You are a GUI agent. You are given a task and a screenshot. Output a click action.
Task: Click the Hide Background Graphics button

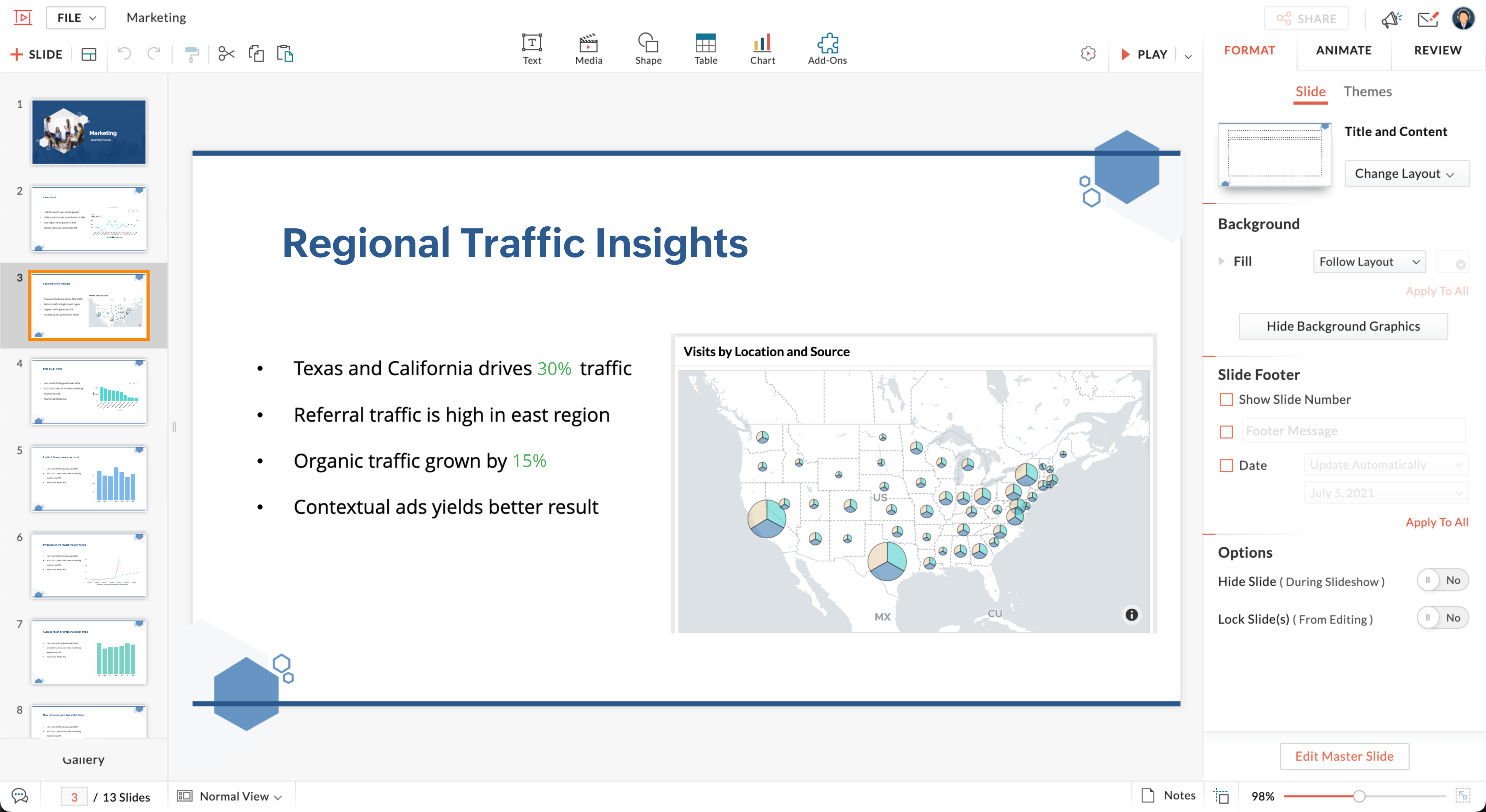coord(1342,326)
